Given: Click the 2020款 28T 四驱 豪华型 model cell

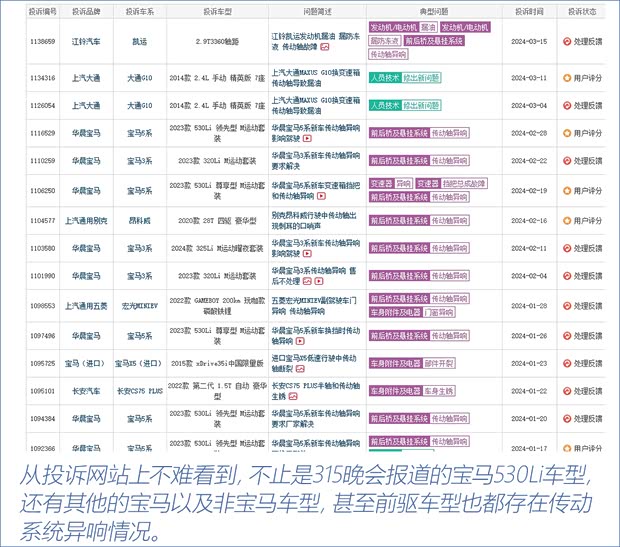Looking at the screenshot, I should [x=217, y=221].
